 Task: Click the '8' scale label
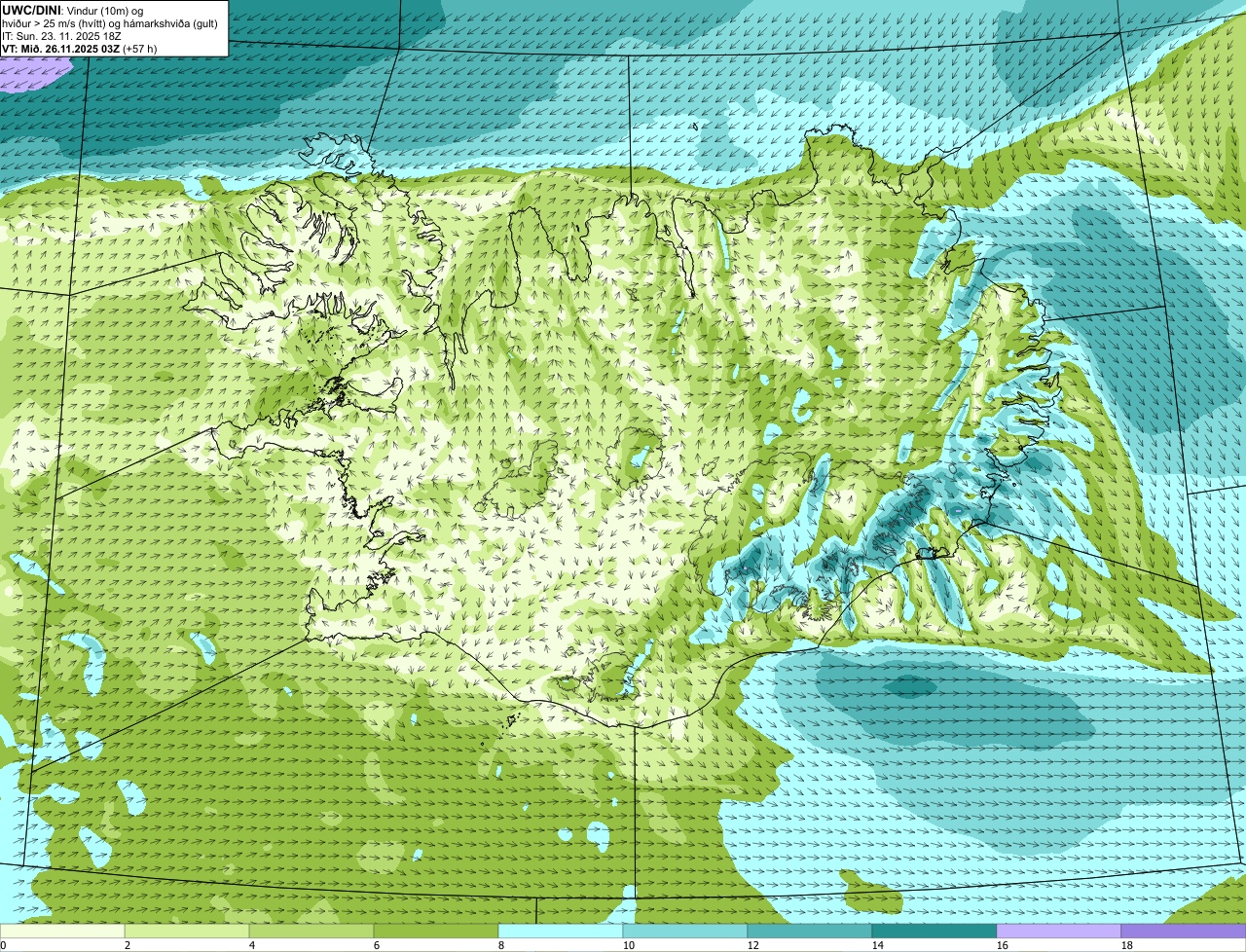click(501, 945)
